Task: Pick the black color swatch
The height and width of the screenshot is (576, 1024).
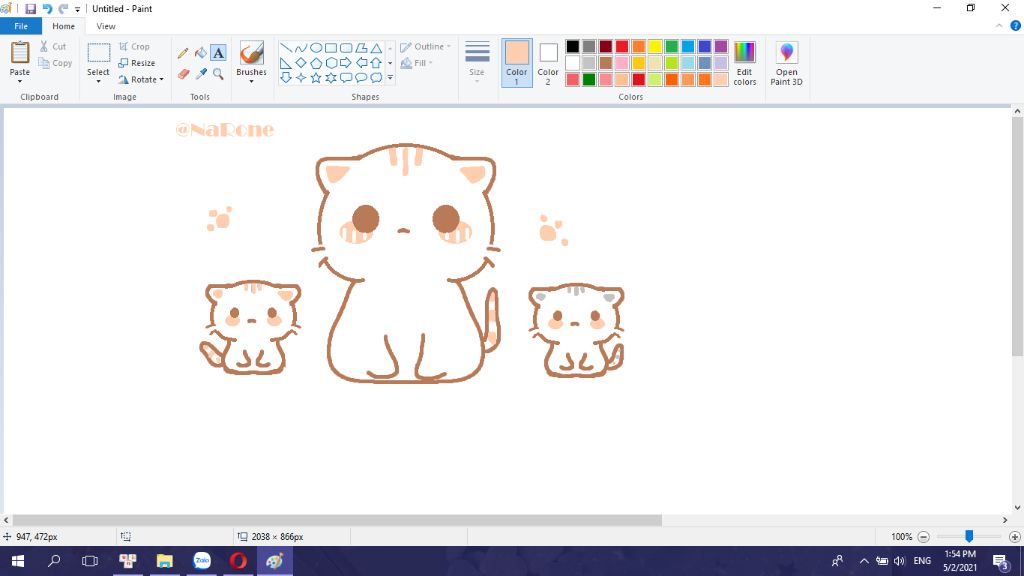Action: click(573, 46)
